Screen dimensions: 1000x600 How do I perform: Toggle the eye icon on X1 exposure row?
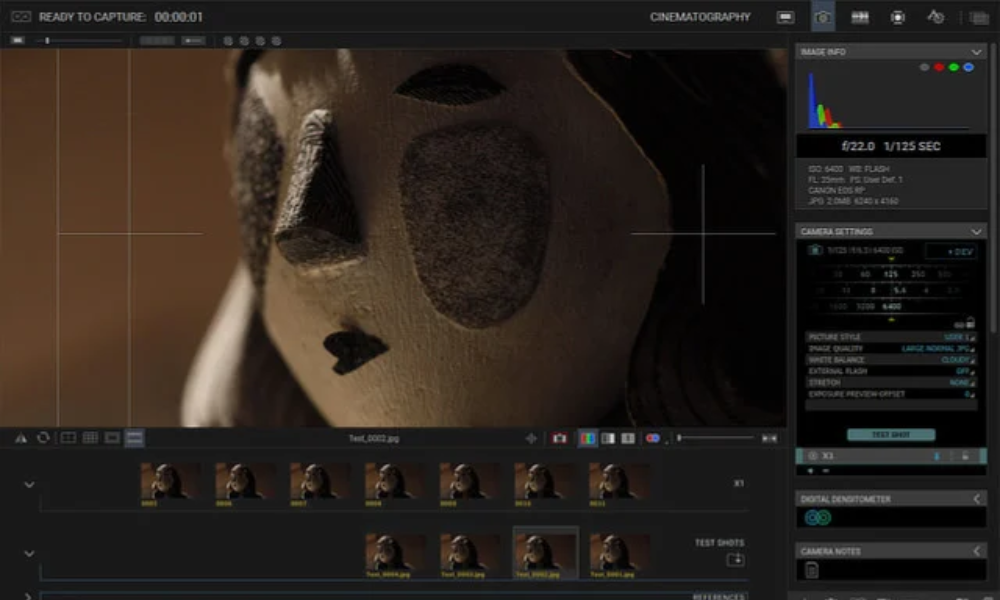pyautogui.click(x=812, y=456)
